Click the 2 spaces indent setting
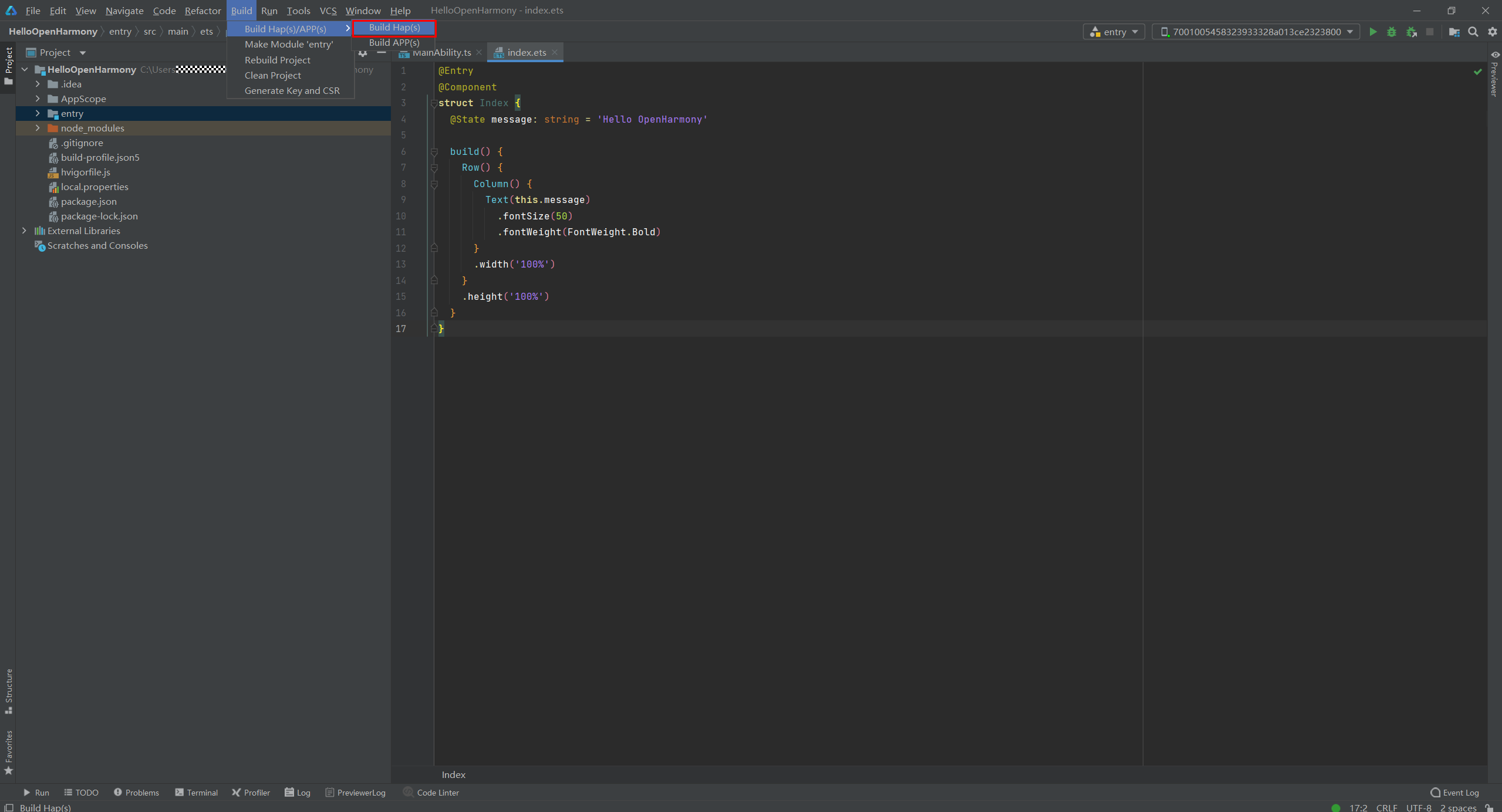The width and height of the screenshot is (1502, 812). point(1458,808)
